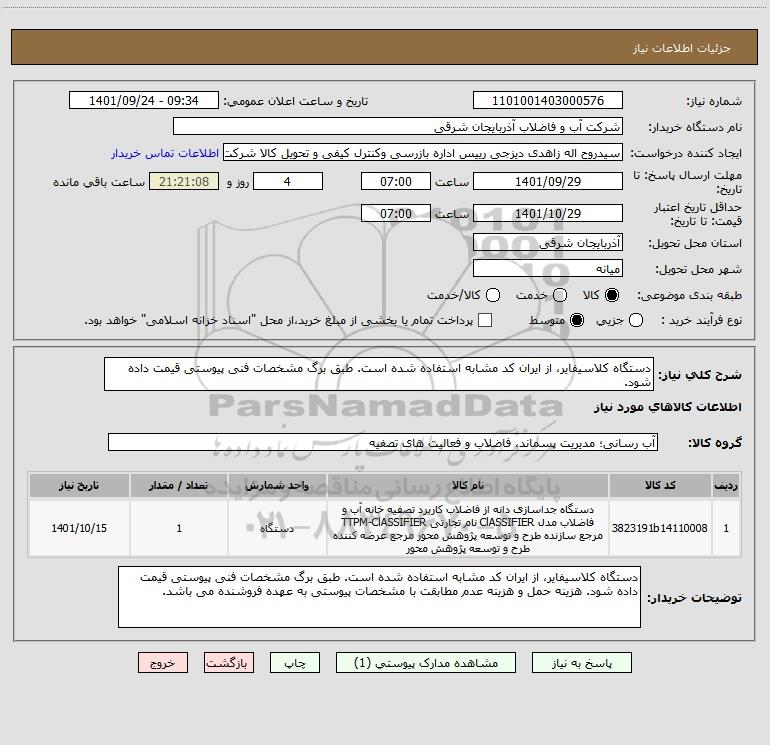
Task: Click the اطلاعات کالاهای مورد نیاز heading
Action: click(x=668, y=407)
